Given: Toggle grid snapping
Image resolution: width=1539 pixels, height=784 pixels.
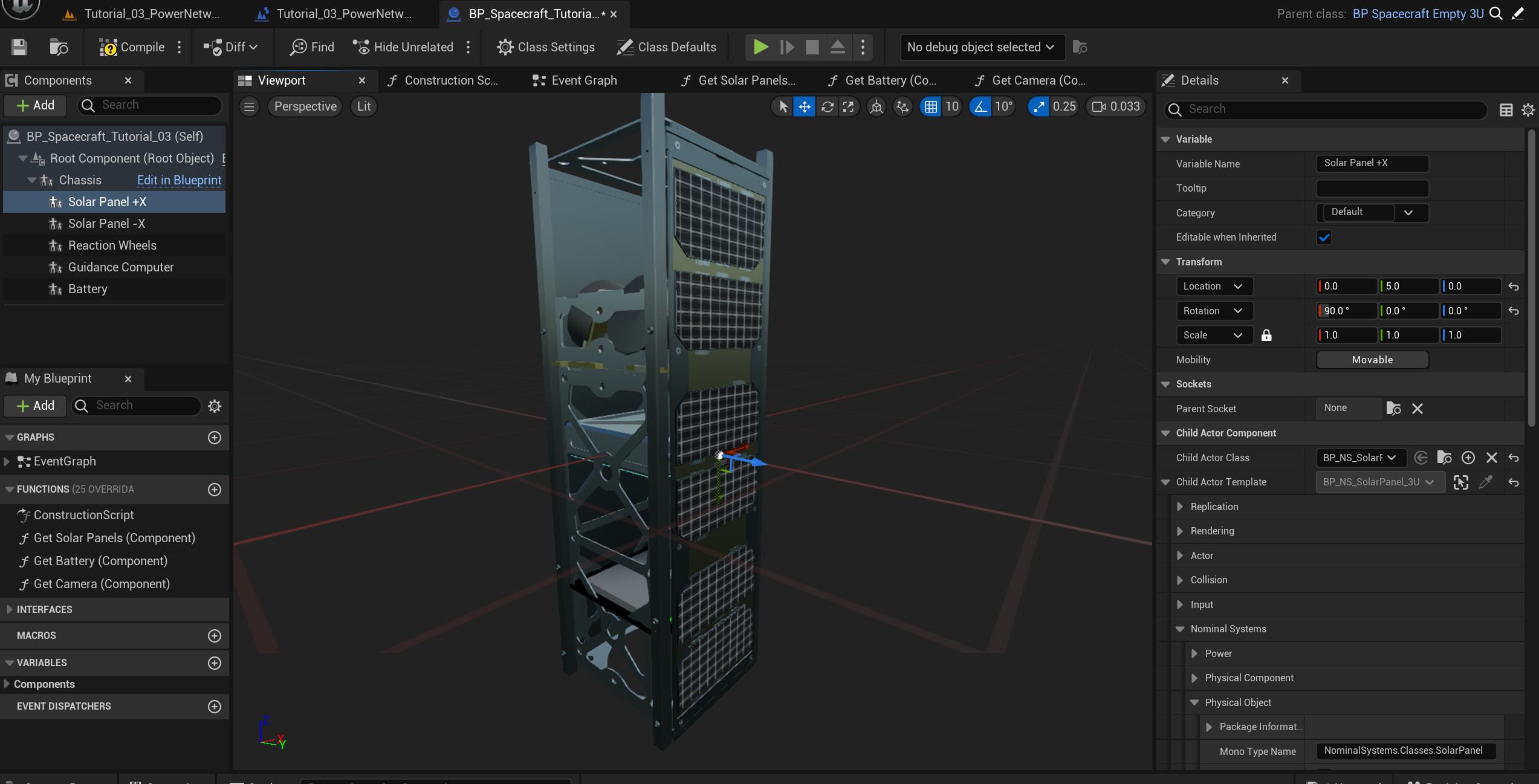Looking at the screenshot, I should (931, 106).
